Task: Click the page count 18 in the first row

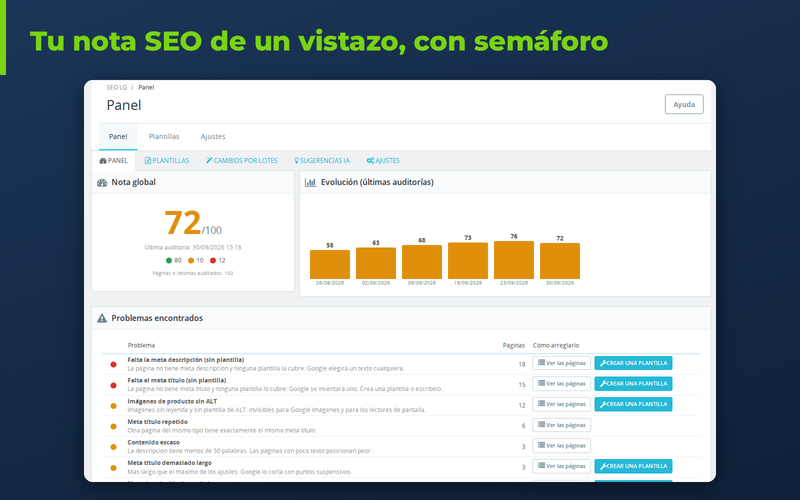Action: [521, 364]
